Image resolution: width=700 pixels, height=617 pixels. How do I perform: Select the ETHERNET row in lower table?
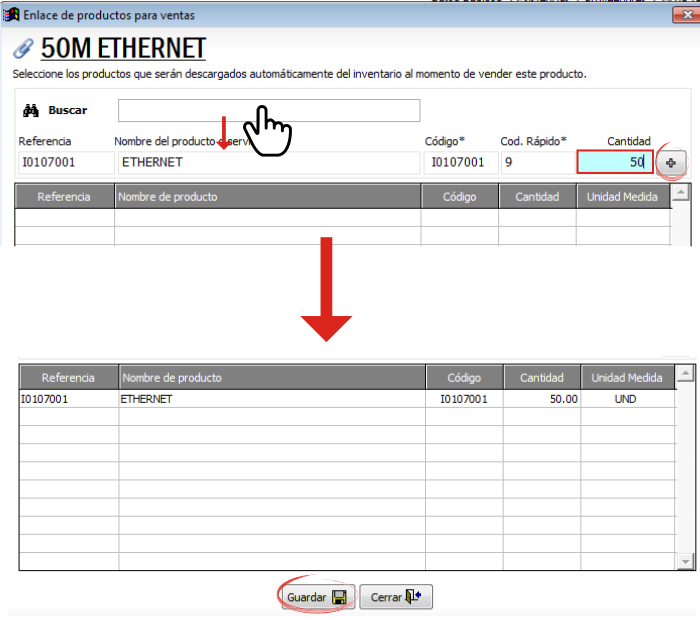coord(347,399)
